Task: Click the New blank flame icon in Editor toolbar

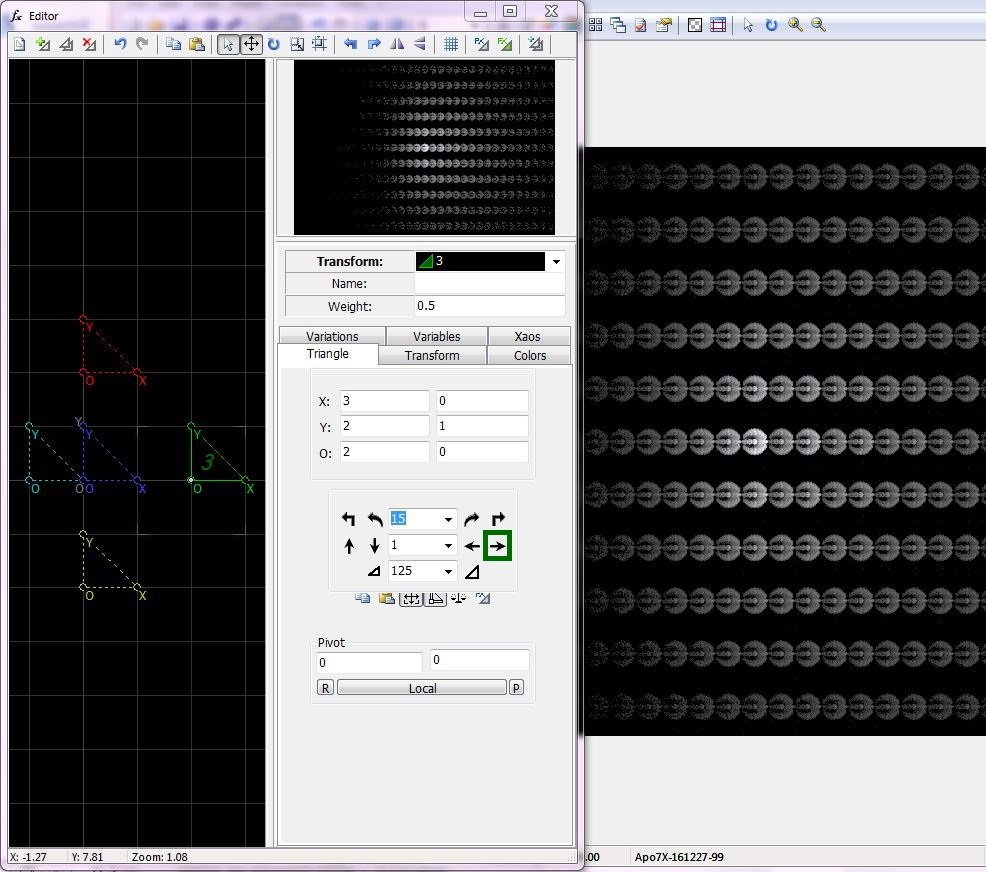Action: pyautogui.click(x=19, y=44)
